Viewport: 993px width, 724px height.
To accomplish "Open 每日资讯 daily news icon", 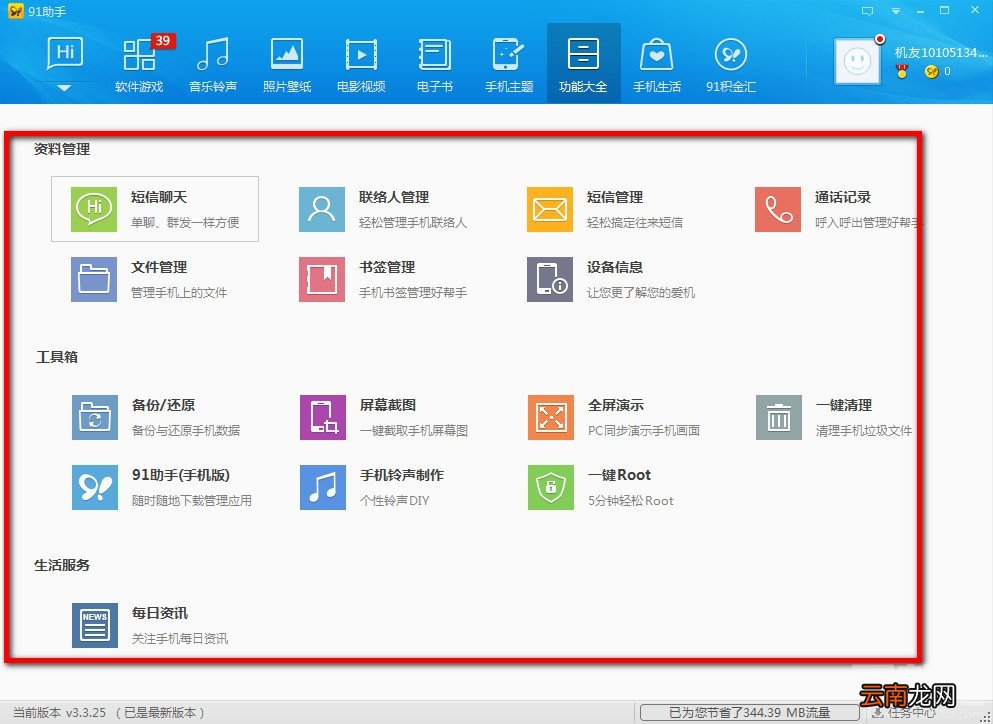I will [x=95, y=625].
